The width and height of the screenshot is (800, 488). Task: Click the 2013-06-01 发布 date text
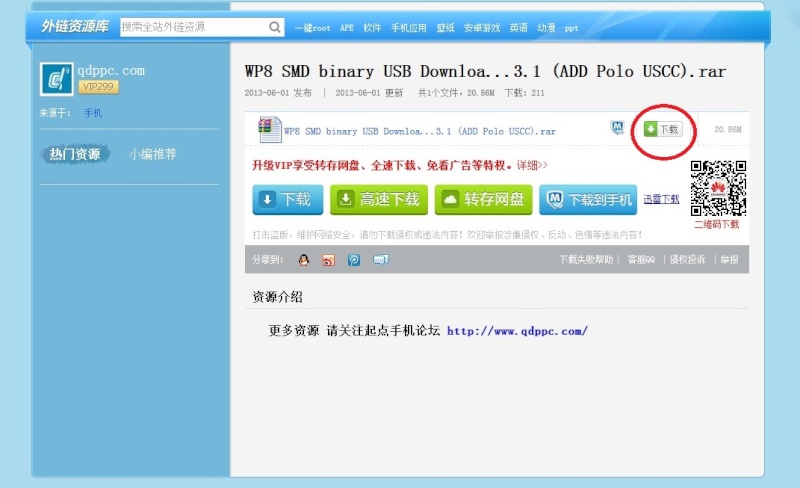point(278,93)
